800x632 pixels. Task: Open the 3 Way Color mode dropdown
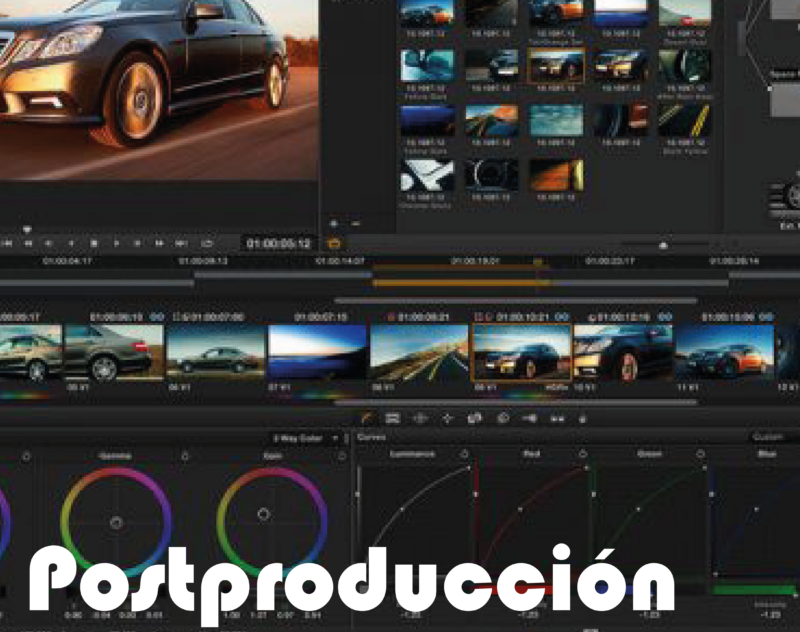pos(306,438)
